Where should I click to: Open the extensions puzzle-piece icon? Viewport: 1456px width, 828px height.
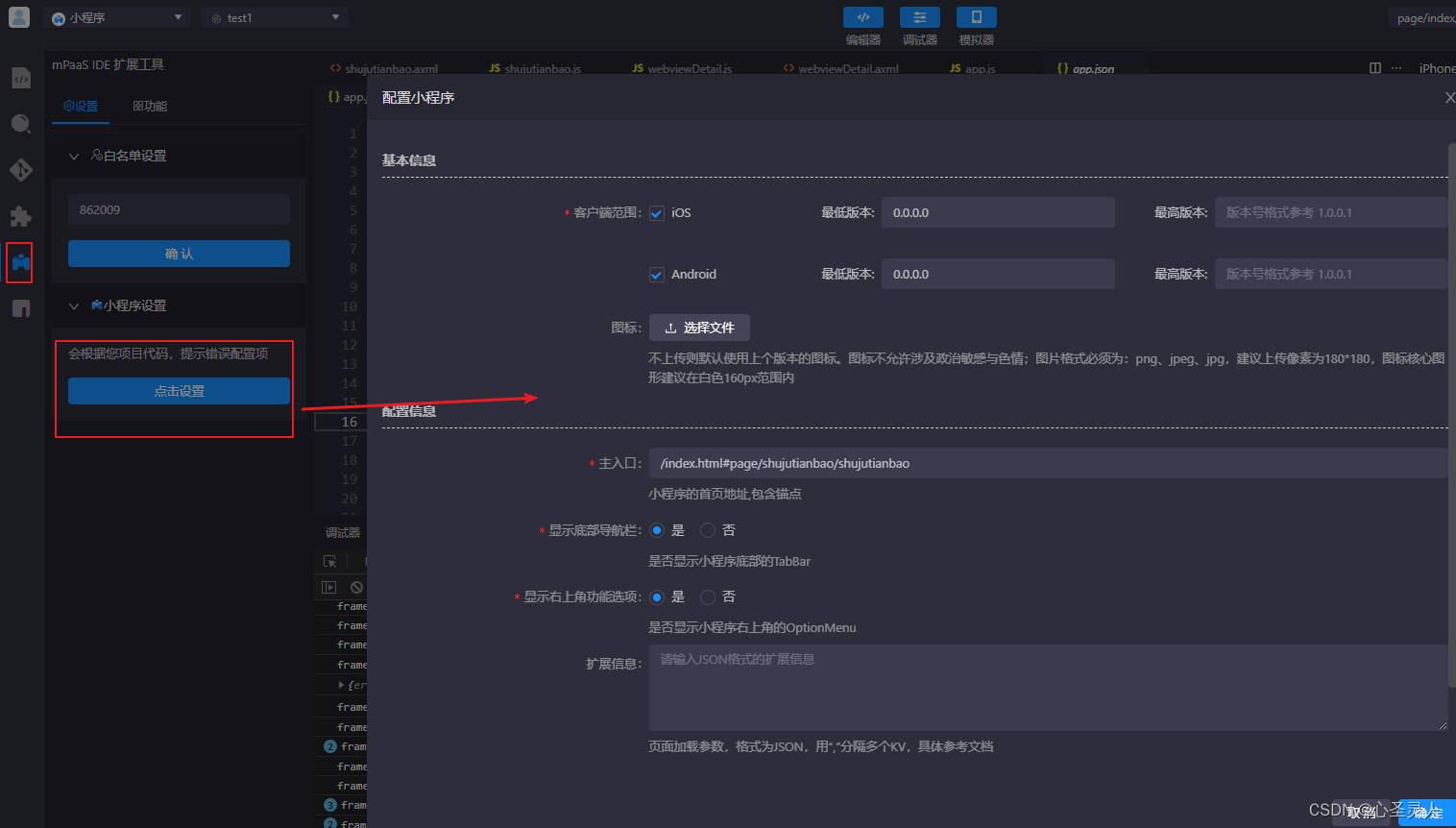pyautogui.click(x=21, y=216)
